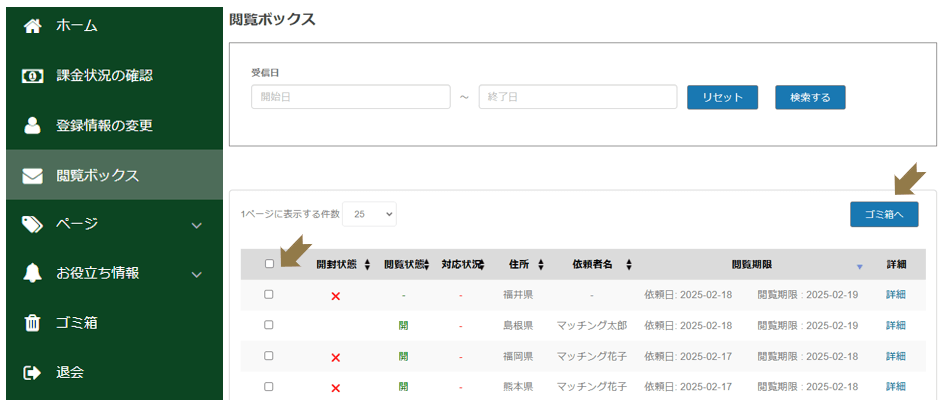
Task: Open the rows-per-page dropdown showing 25
Action: tap(369, 213)
